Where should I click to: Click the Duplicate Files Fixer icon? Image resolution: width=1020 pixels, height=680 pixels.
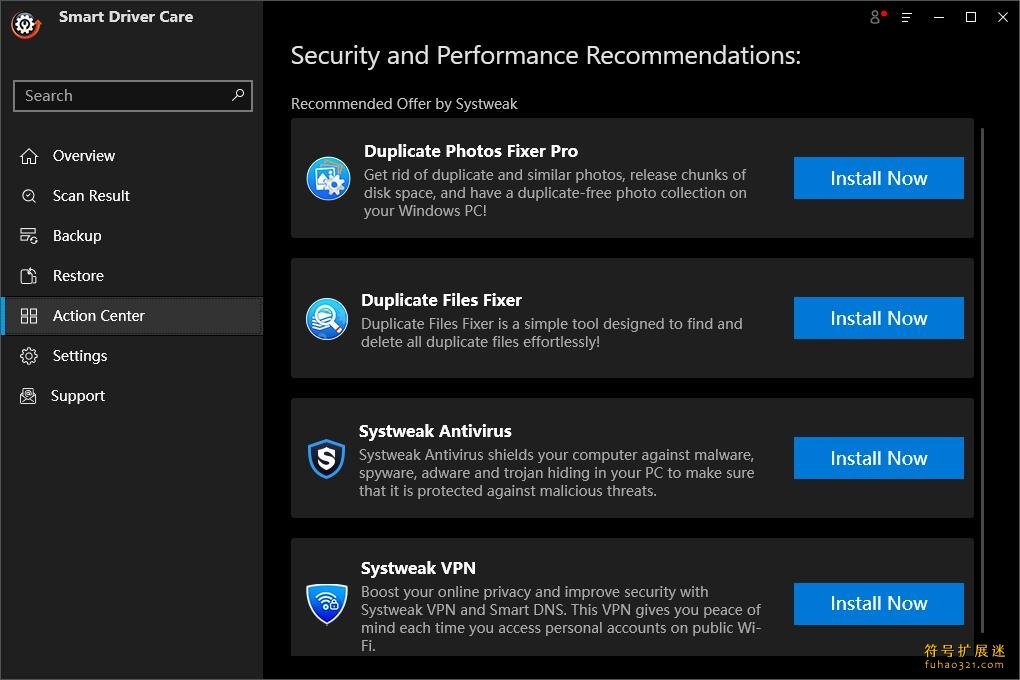pos(327,319)
